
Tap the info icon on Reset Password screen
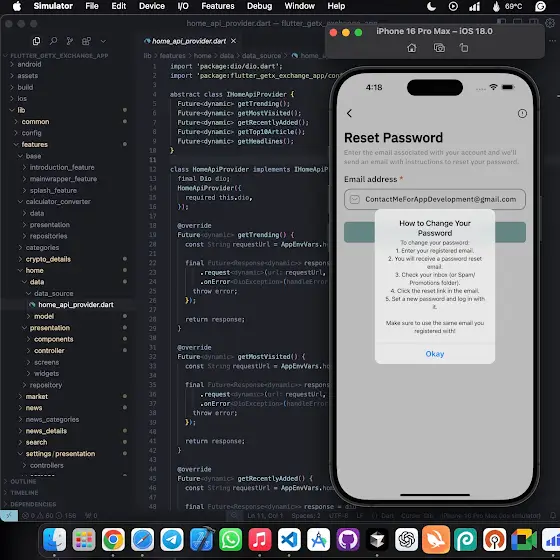pos(522,114)
